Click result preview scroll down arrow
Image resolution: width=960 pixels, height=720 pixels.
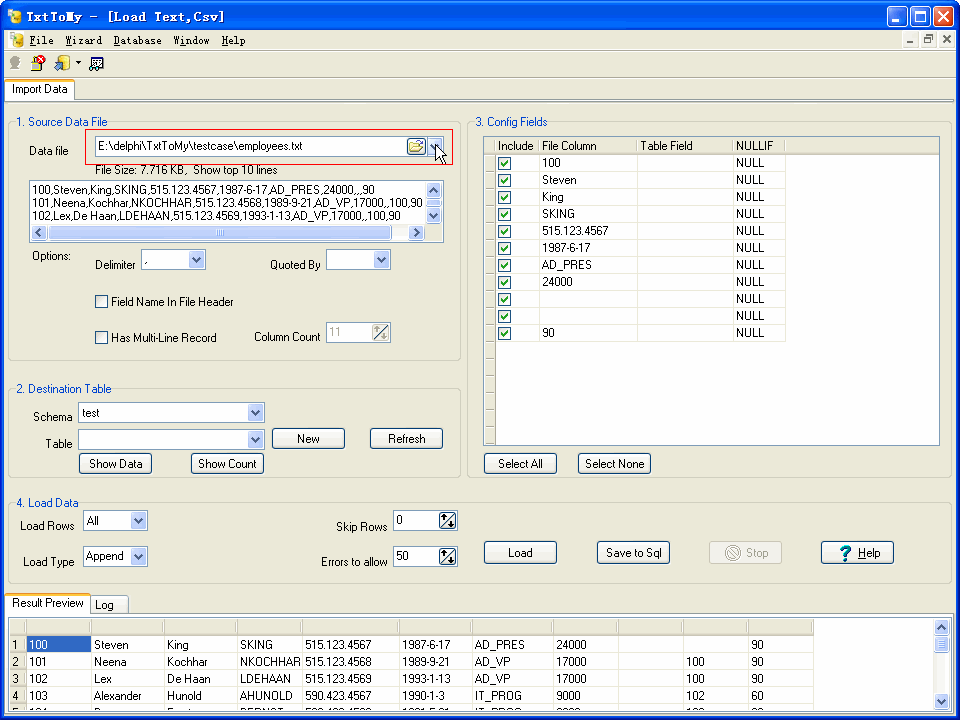point(942,702)
